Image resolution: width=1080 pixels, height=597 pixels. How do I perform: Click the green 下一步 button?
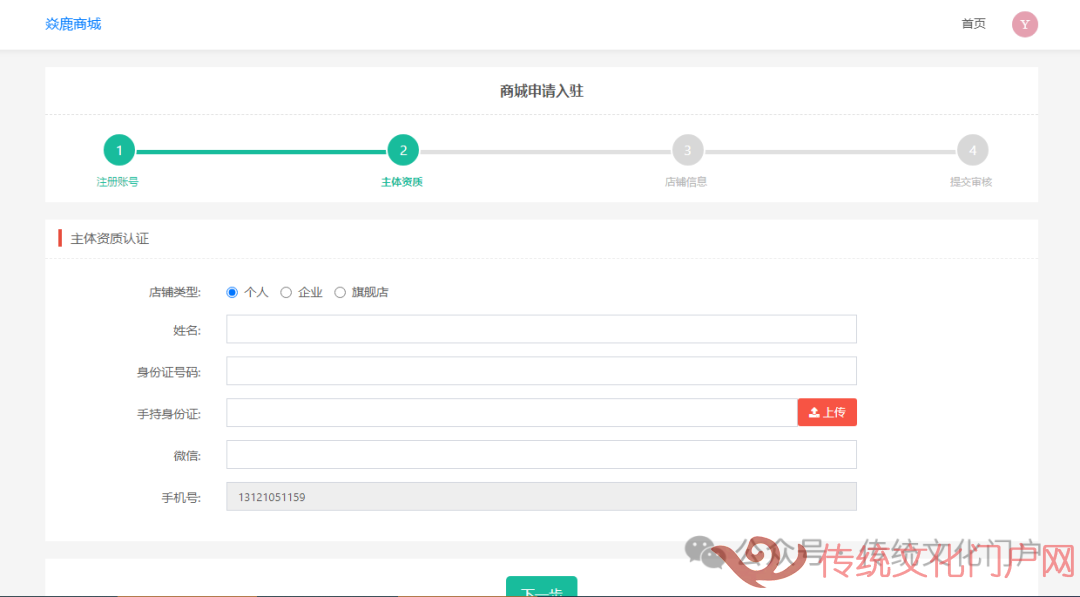point(541,587)
